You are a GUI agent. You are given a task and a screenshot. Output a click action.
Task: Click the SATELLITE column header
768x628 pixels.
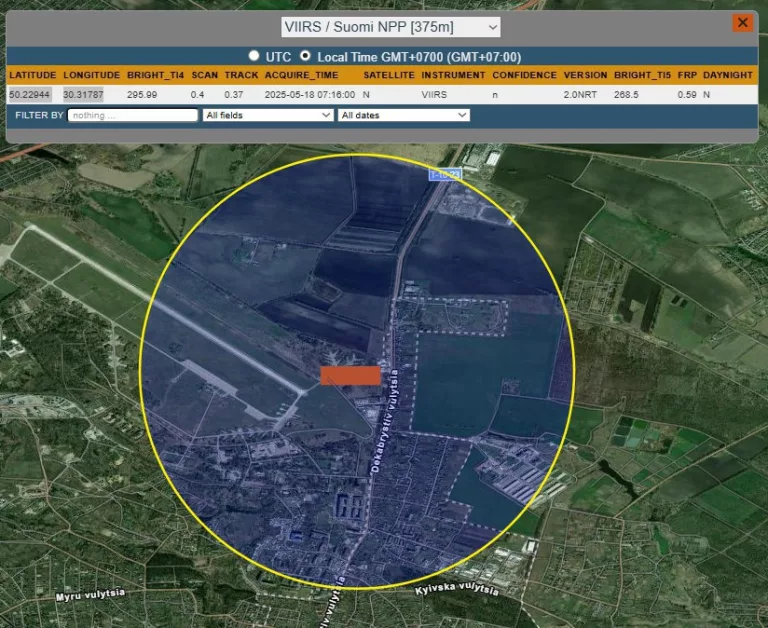[388, 75]
